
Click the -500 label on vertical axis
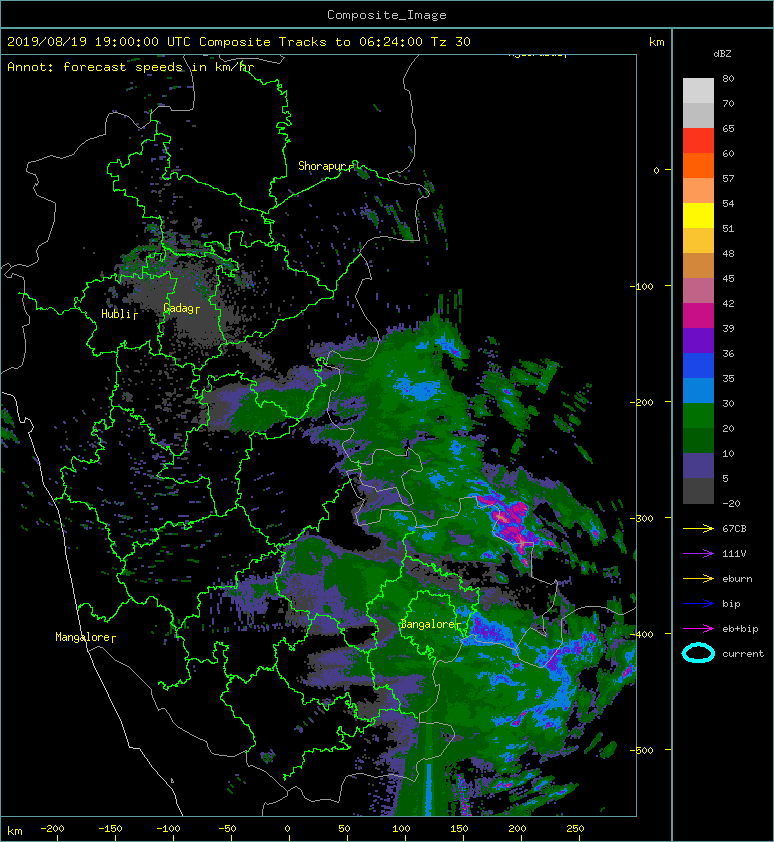641,750
